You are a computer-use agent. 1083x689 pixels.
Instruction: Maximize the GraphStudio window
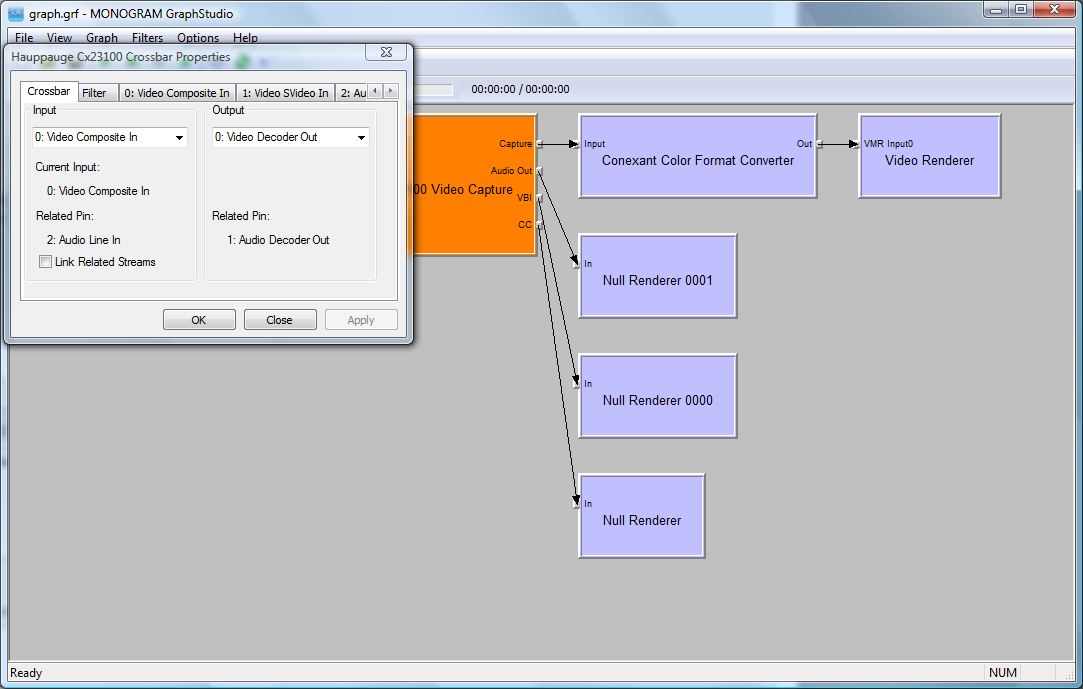[1021, 10]
